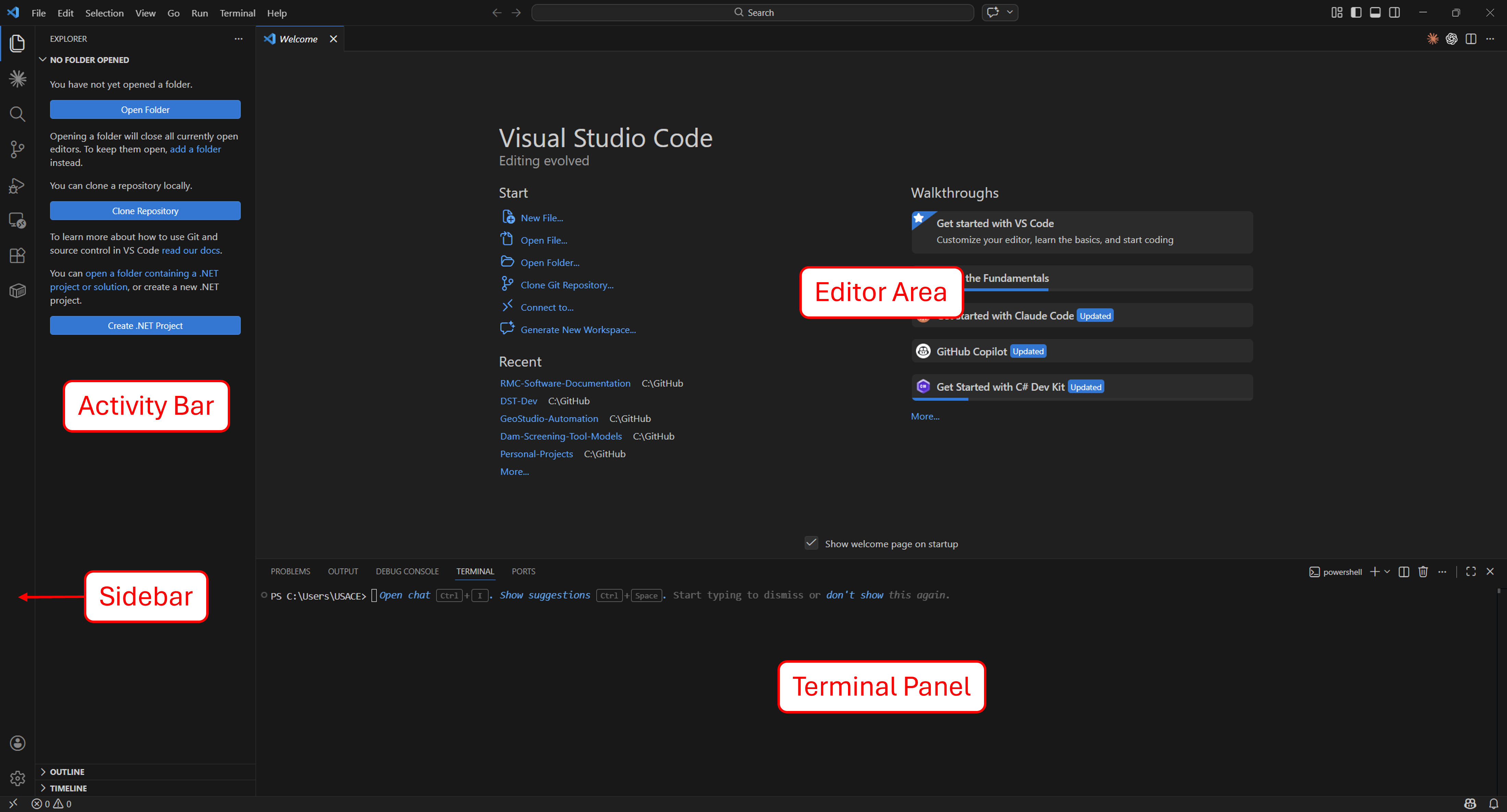The image size is (1507, 812).
Task: Open the ChatGPT icon in the editor toolbar
Action: pyautogui.click(x=1452, y=39)
